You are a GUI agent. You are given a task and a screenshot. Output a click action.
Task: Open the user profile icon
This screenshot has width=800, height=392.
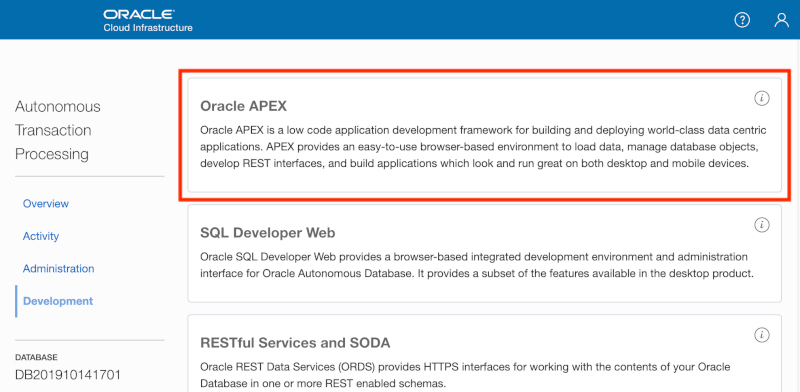(x=782, y=20)
